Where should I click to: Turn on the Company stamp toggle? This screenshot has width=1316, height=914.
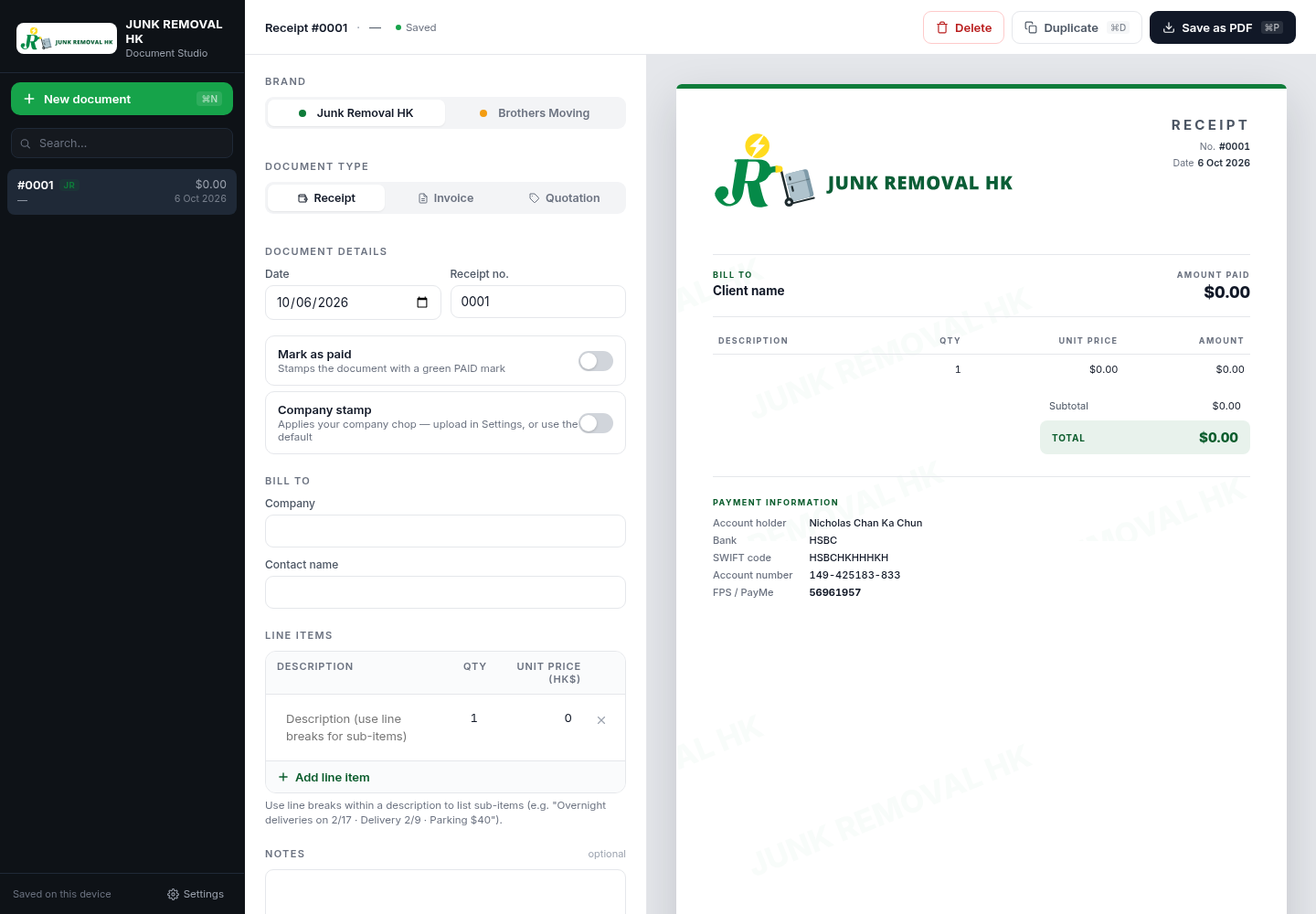(596, 423)
